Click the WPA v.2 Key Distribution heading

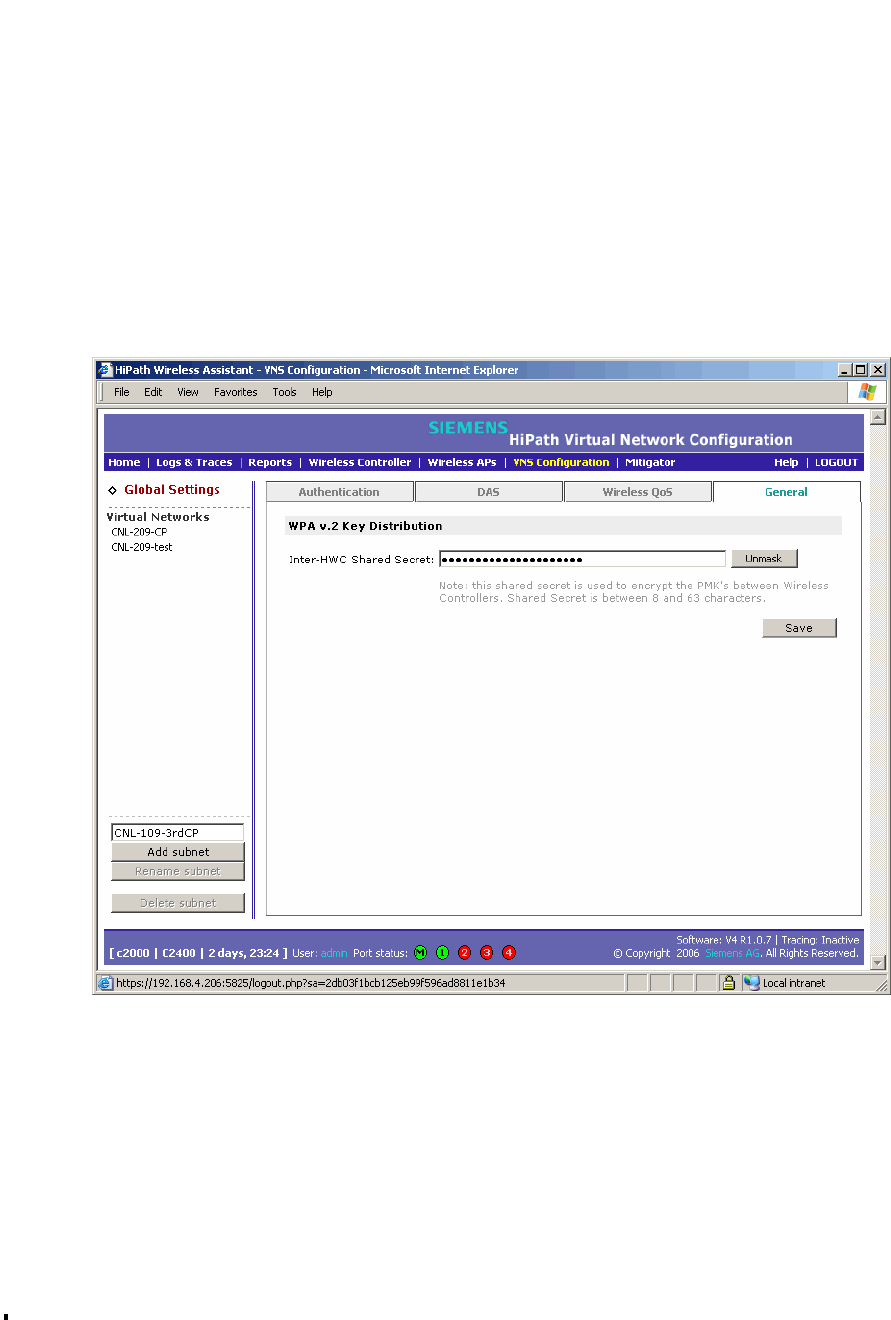click(365, 525)
